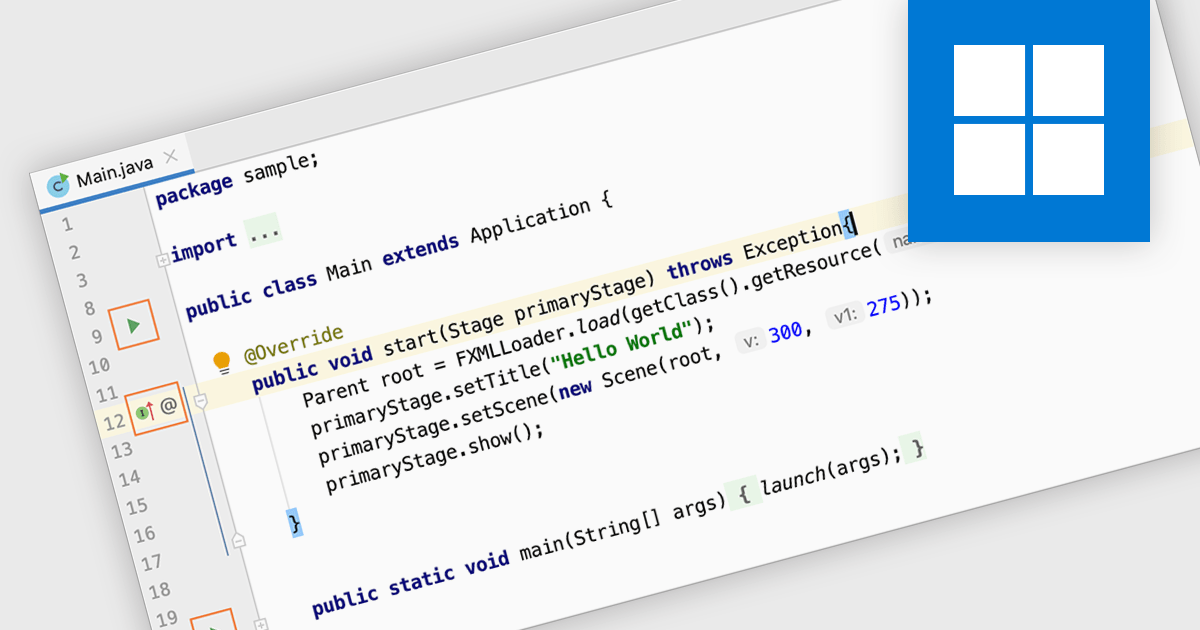Click line number 1 in the gutter
This screenshot has height=630, width=1200.
(68, 225)
